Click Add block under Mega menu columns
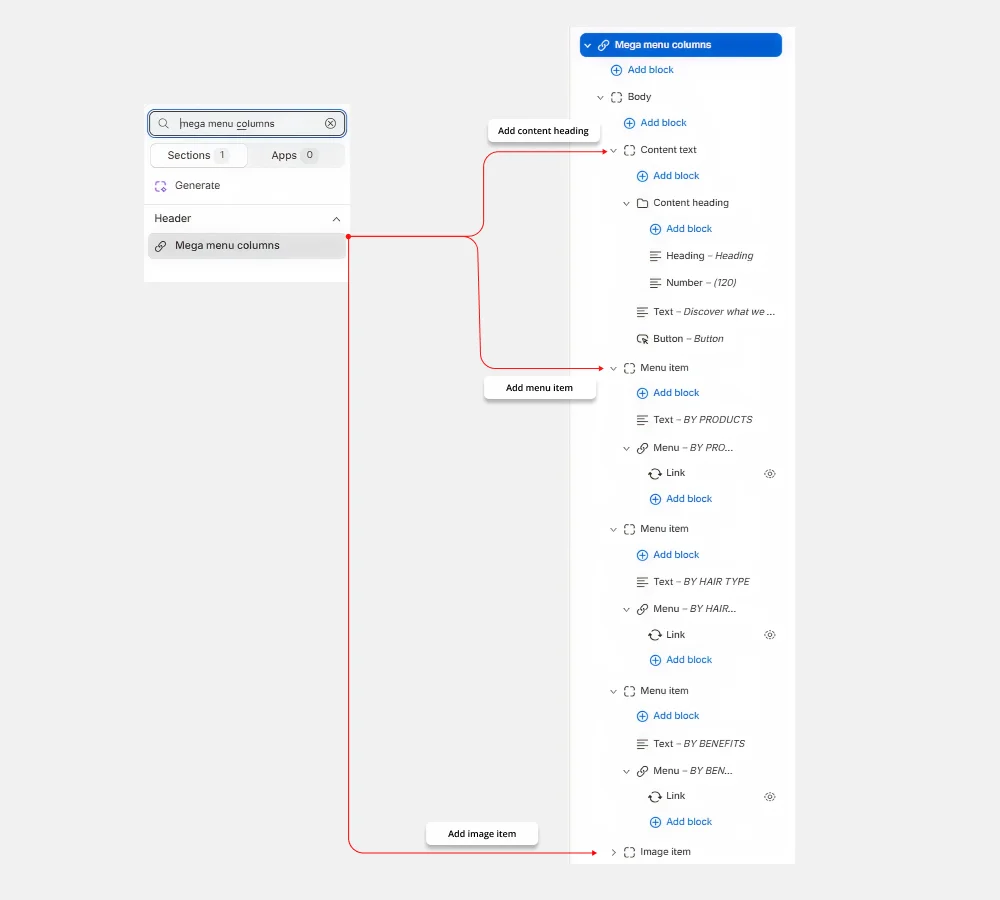Image resolution: width=1000 pixels, height=900 pixels. [642, 70]
